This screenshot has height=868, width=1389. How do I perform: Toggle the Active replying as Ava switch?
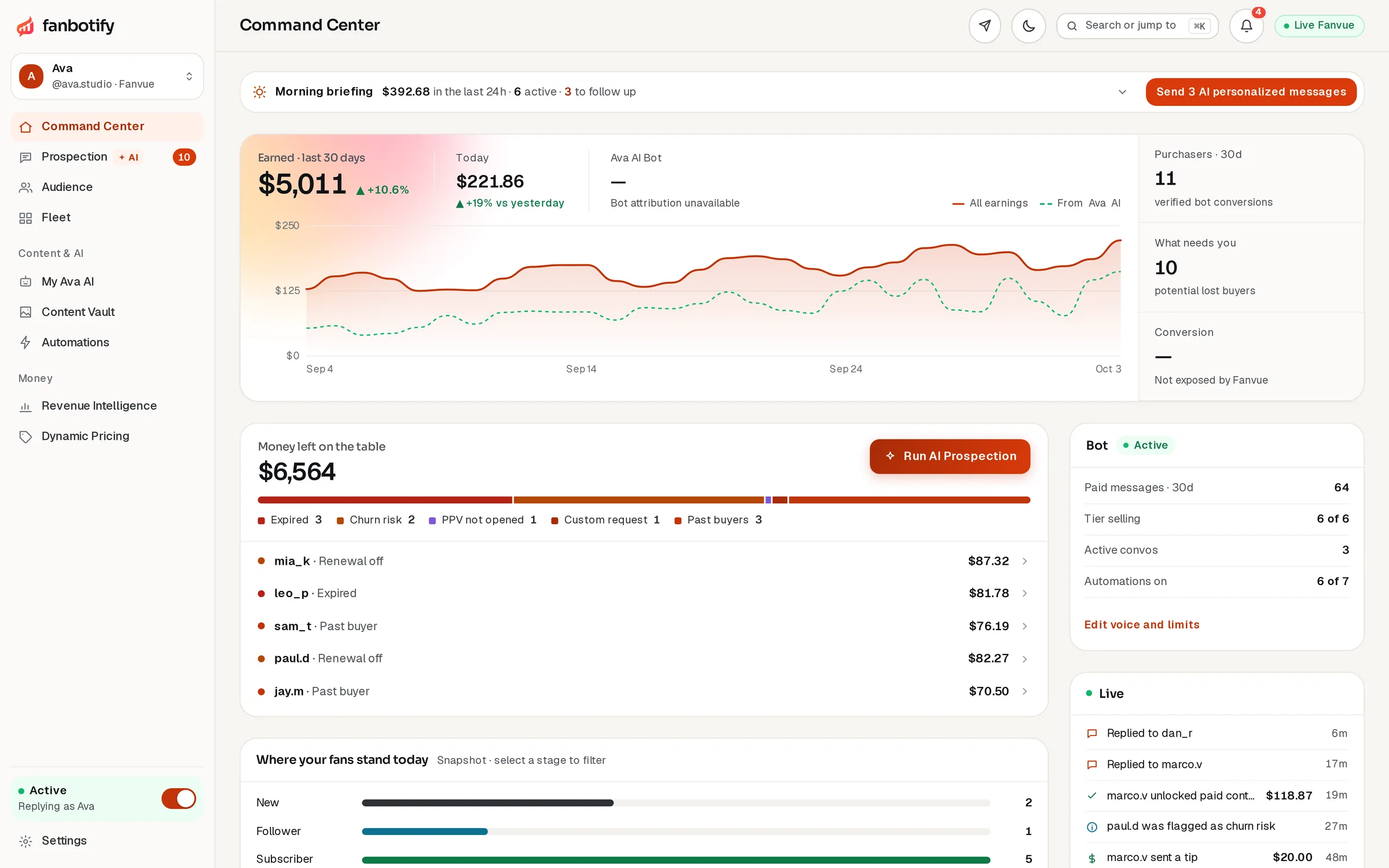point(179,799)
